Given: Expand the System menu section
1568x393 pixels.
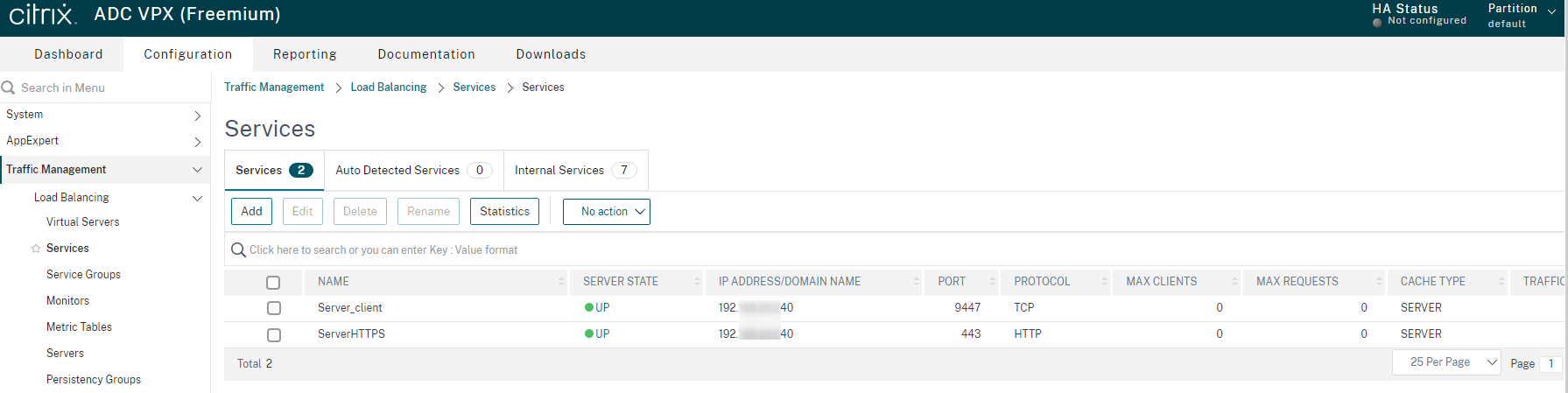Looking at the screenshot, I should tap(105, 115).
